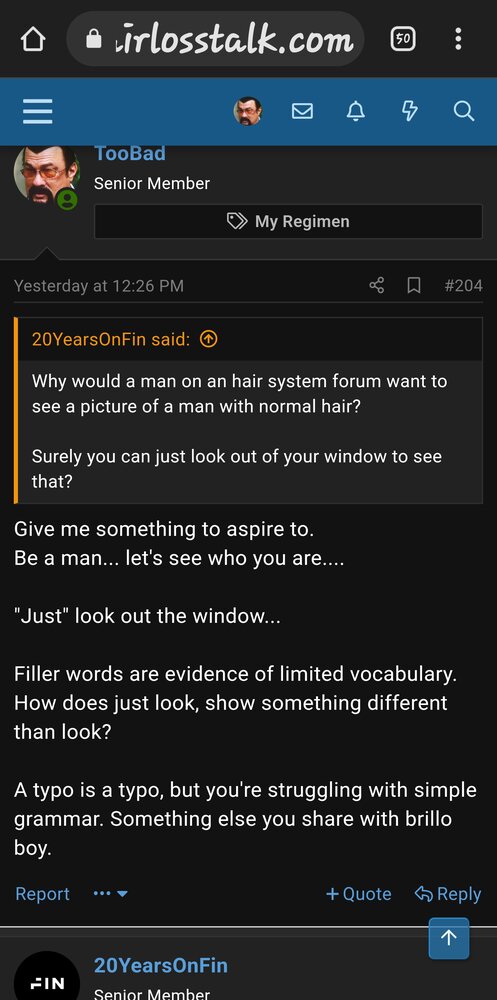Open the What's new lightning icon

410,112
